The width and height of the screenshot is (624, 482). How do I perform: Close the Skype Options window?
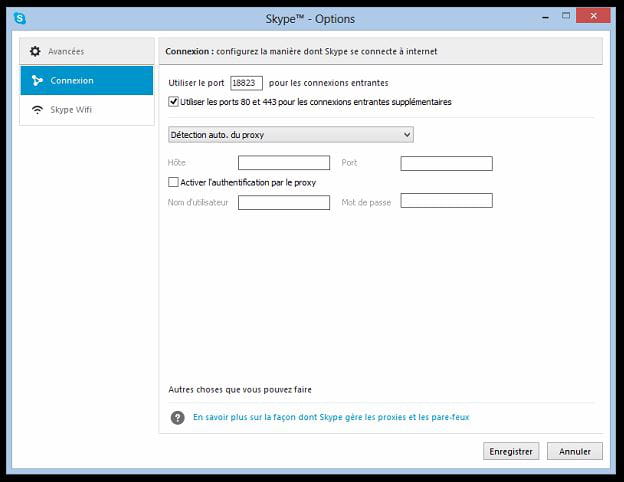pyautogui.click(x=593, y=16)
